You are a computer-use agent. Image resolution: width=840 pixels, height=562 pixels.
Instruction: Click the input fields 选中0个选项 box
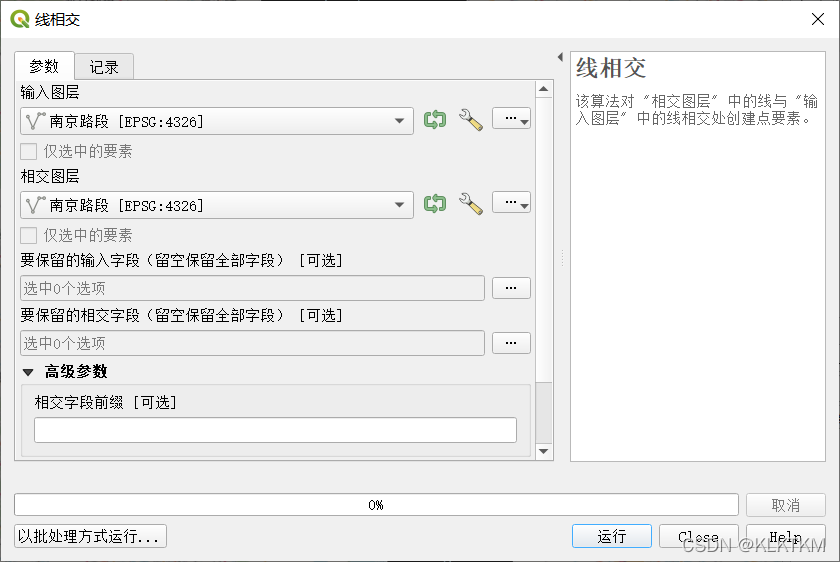pos(252,288)
